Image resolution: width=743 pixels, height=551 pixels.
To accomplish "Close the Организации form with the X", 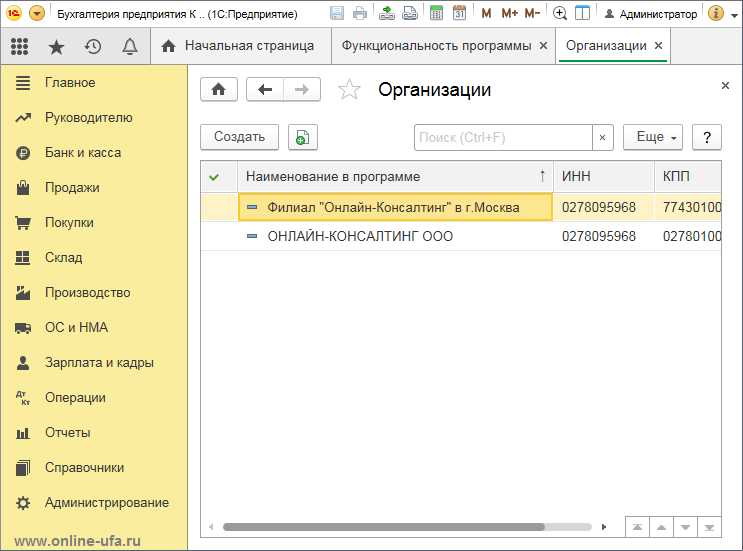I will coord(725,85).
